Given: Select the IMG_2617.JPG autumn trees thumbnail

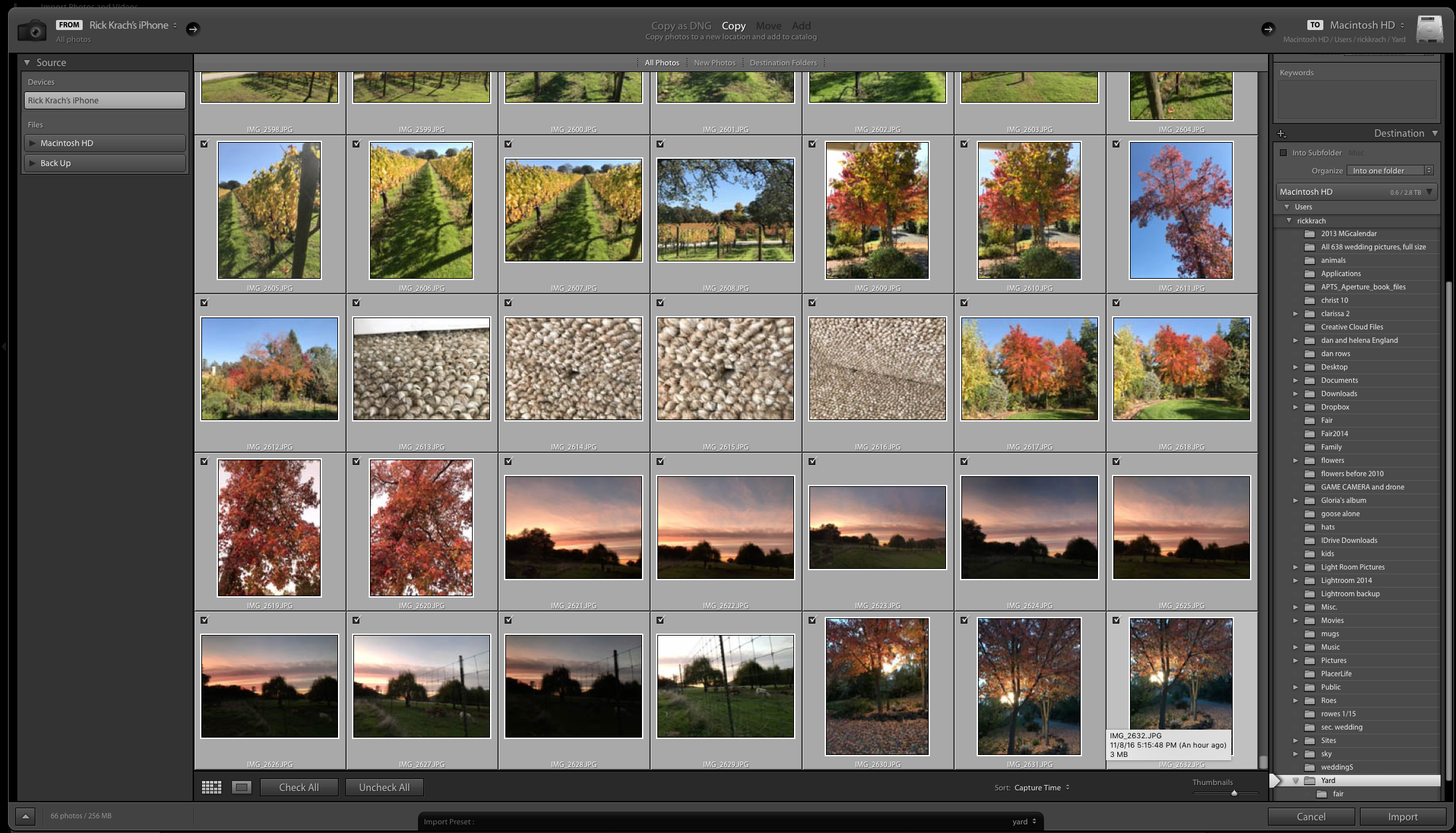Looking at the screenshot, I should click(1029, 369).
